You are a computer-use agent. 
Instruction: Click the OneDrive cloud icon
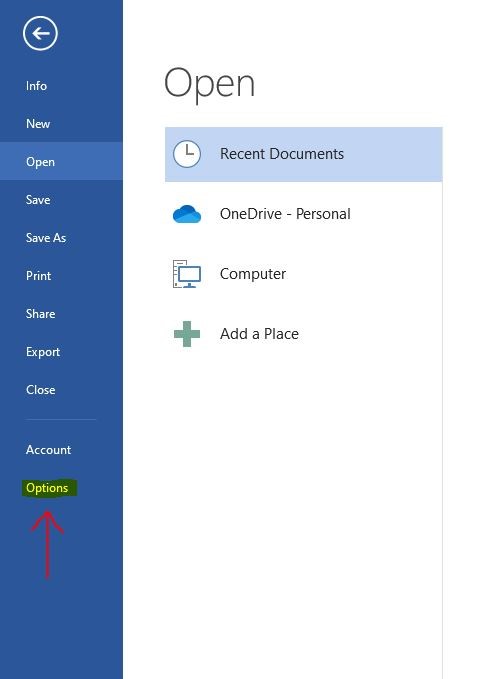187,214
